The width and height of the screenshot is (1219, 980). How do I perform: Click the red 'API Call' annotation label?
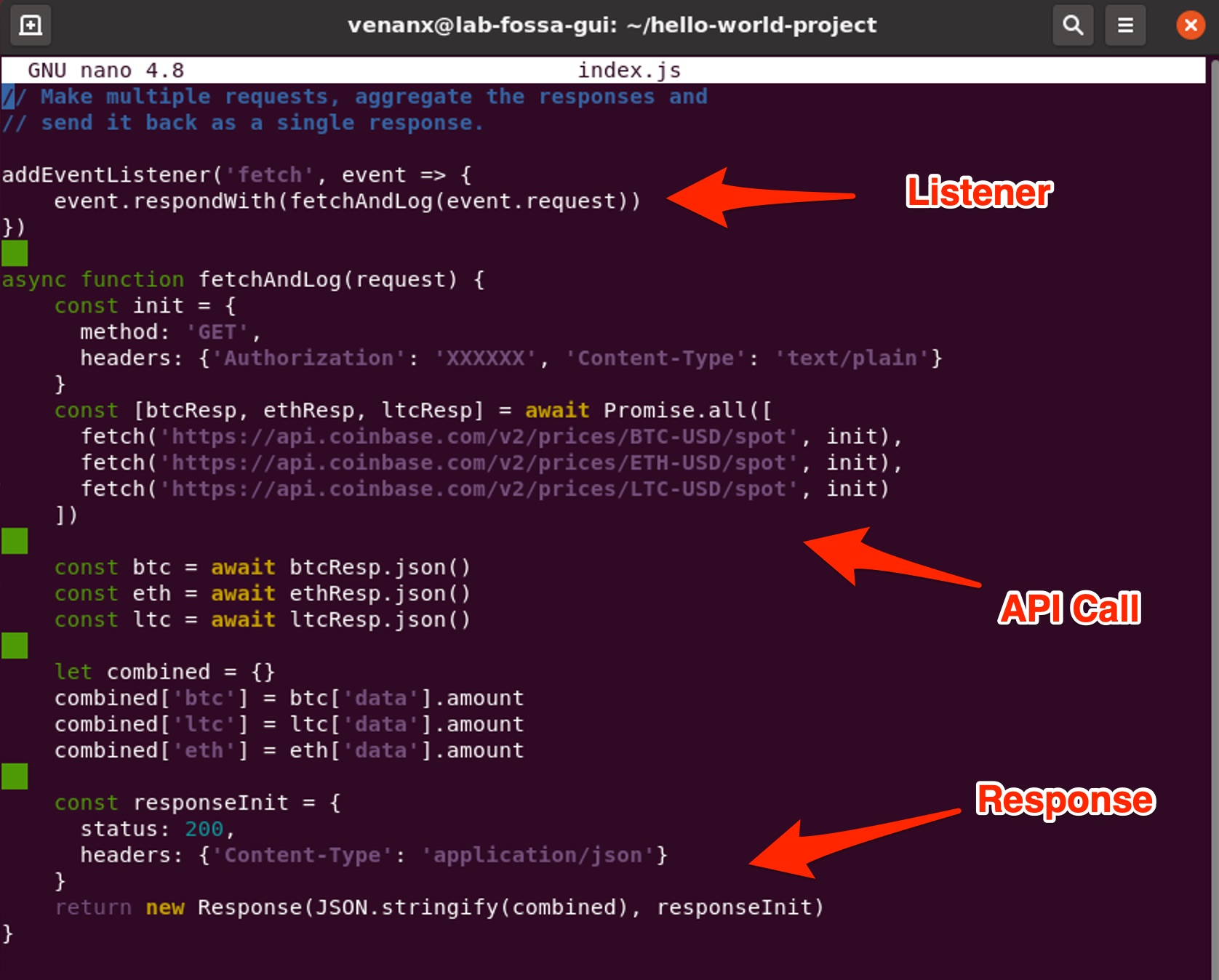1069,609
